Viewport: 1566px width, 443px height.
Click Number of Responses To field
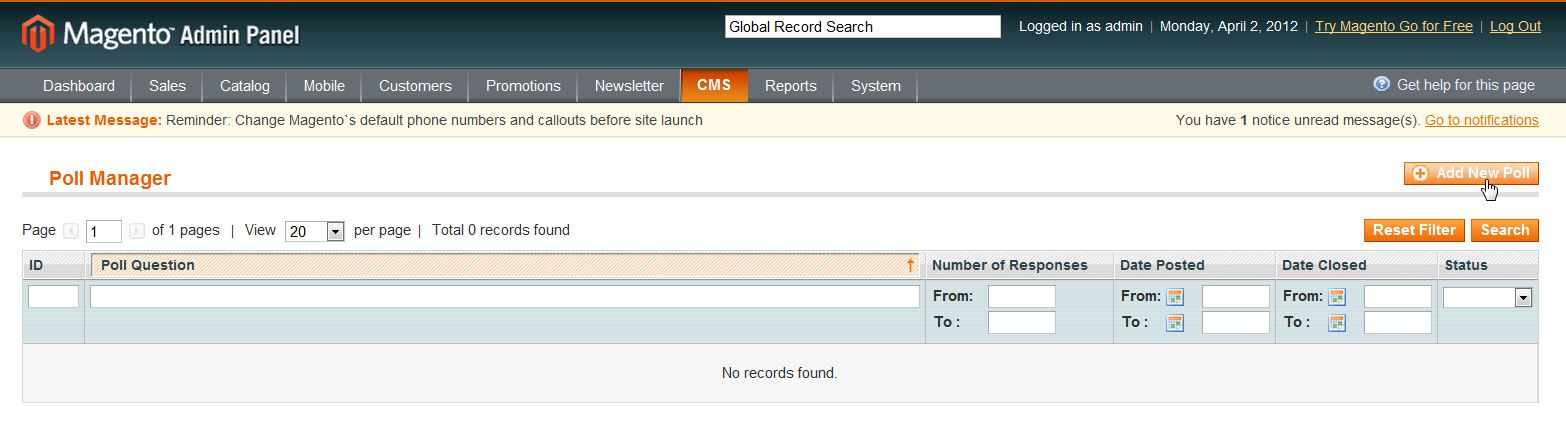coord(1022,322)
